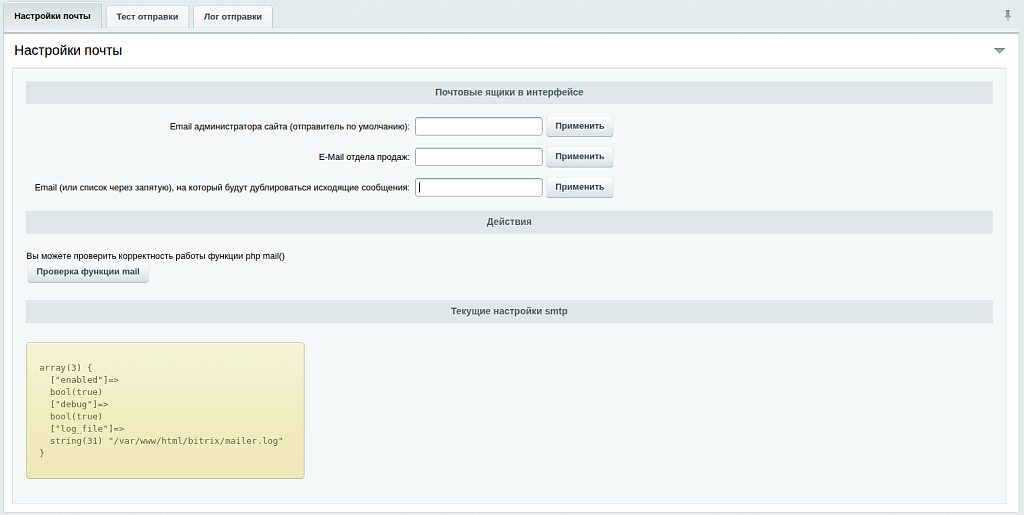The width and height of the screenshot is (1024, 515).
Task: Click the E-Mail отдела продаж input
Action: coord(478,157)
